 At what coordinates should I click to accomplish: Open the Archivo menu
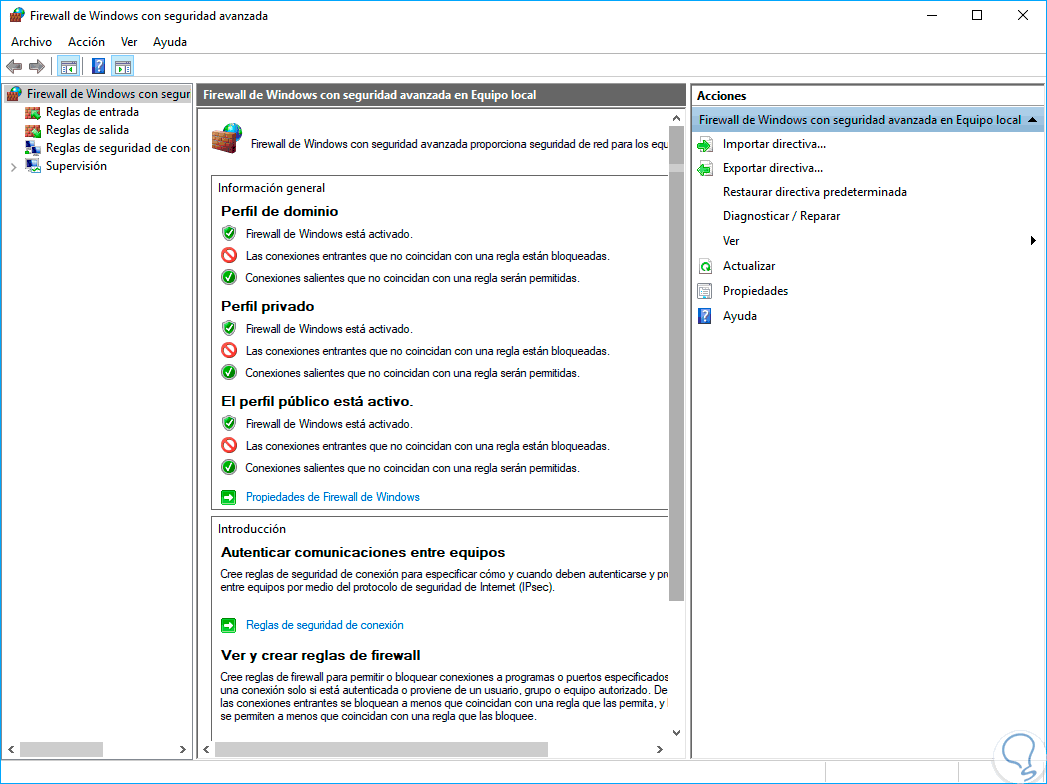[31, 42]
